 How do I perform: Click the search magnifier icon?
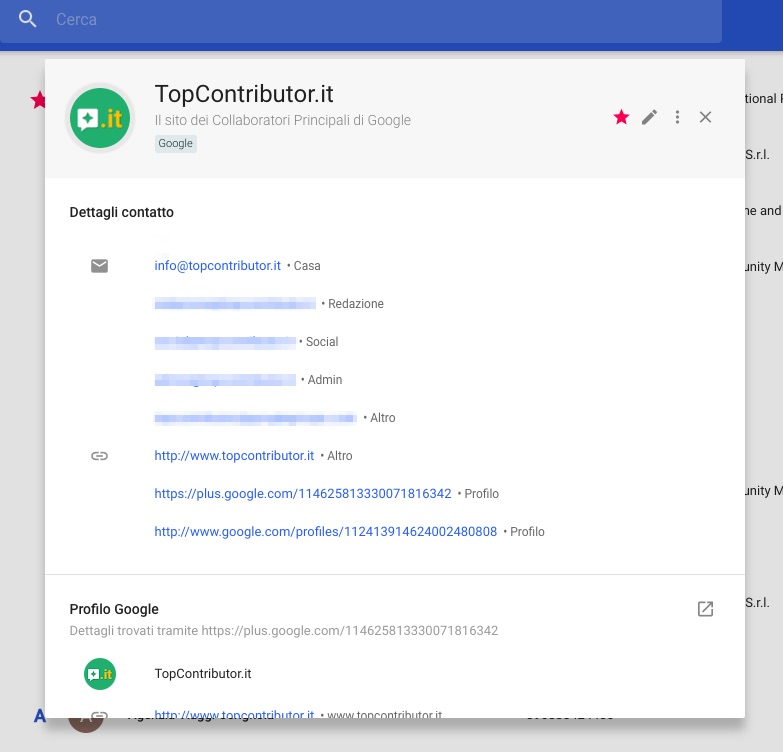(x=27, y=19)
